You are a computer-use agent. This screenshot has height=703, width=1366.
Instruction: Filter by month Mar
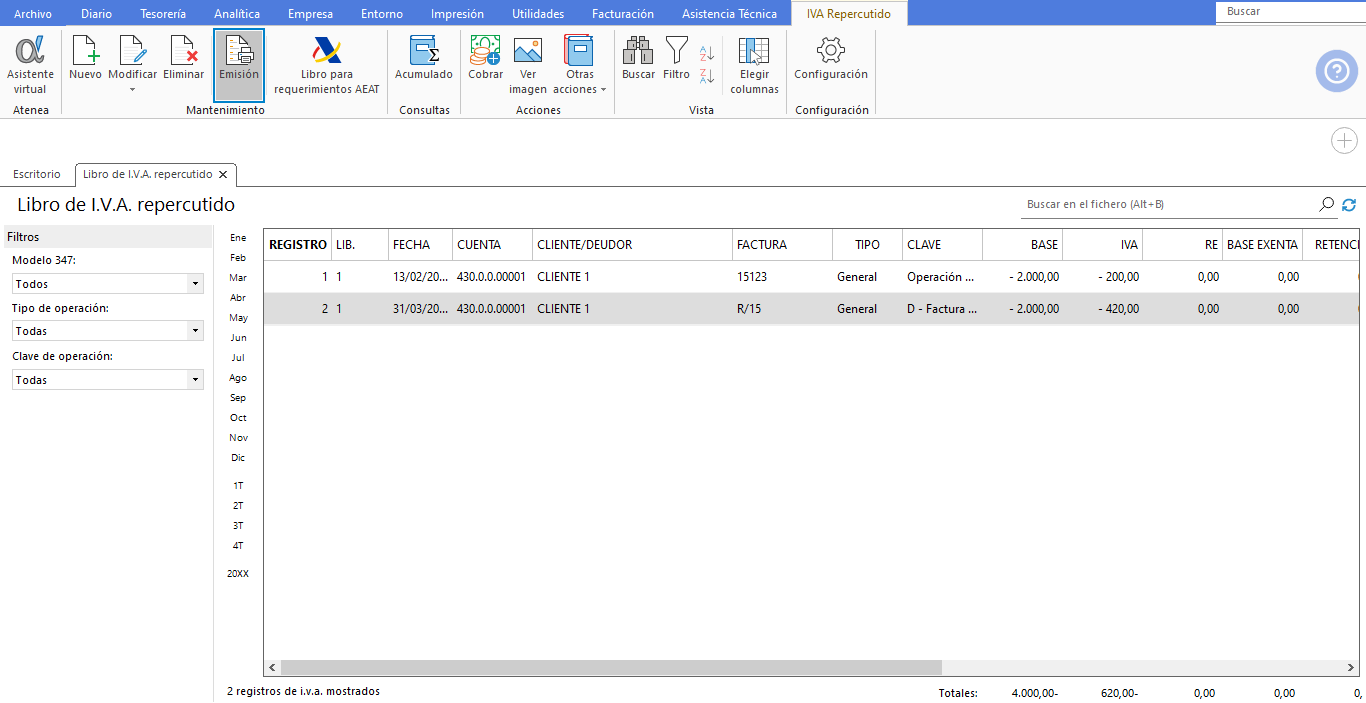[x=238, y=278]
